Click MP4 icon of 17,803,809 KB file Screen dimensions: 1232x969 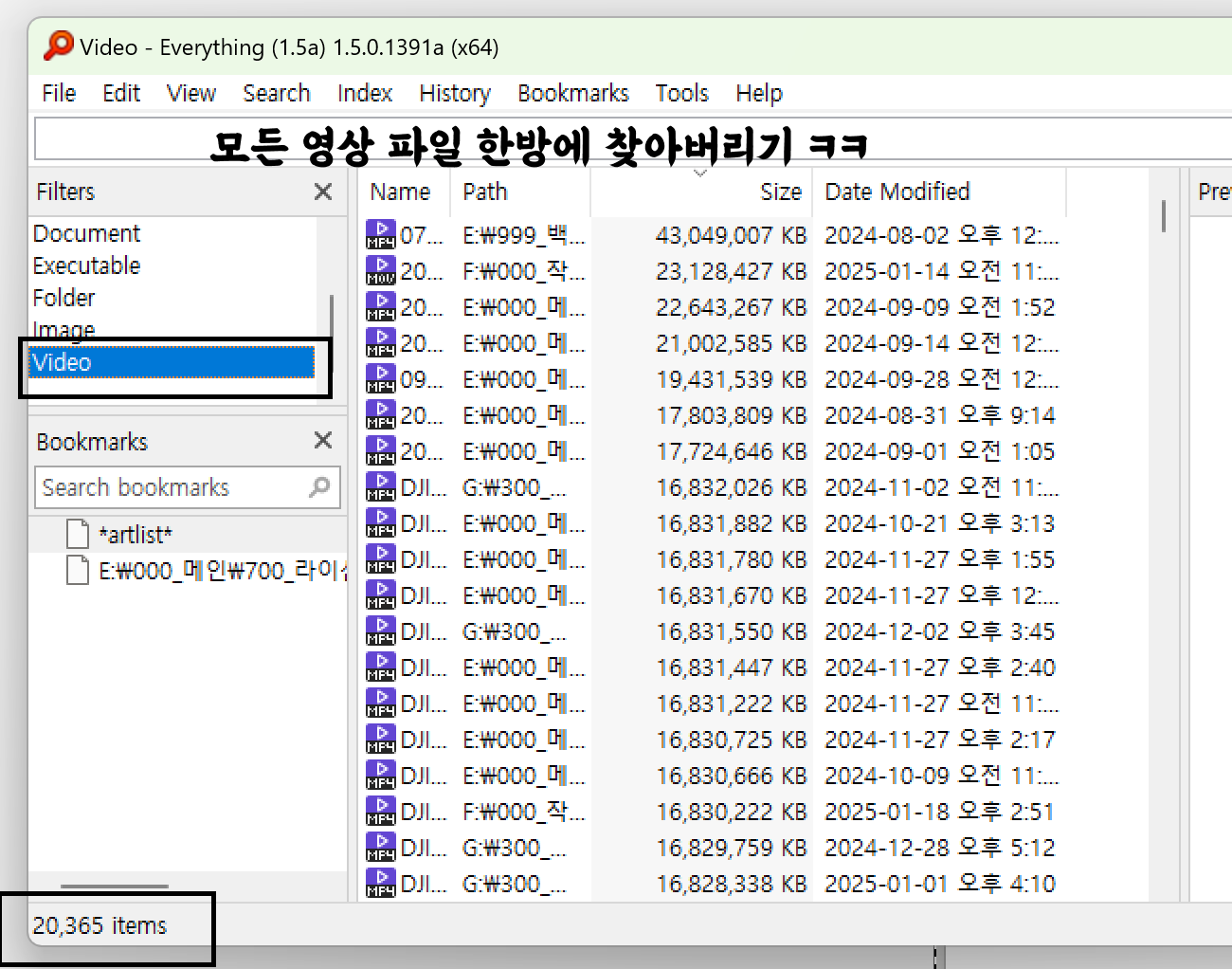pyautogui.click(x=381, y=414)
